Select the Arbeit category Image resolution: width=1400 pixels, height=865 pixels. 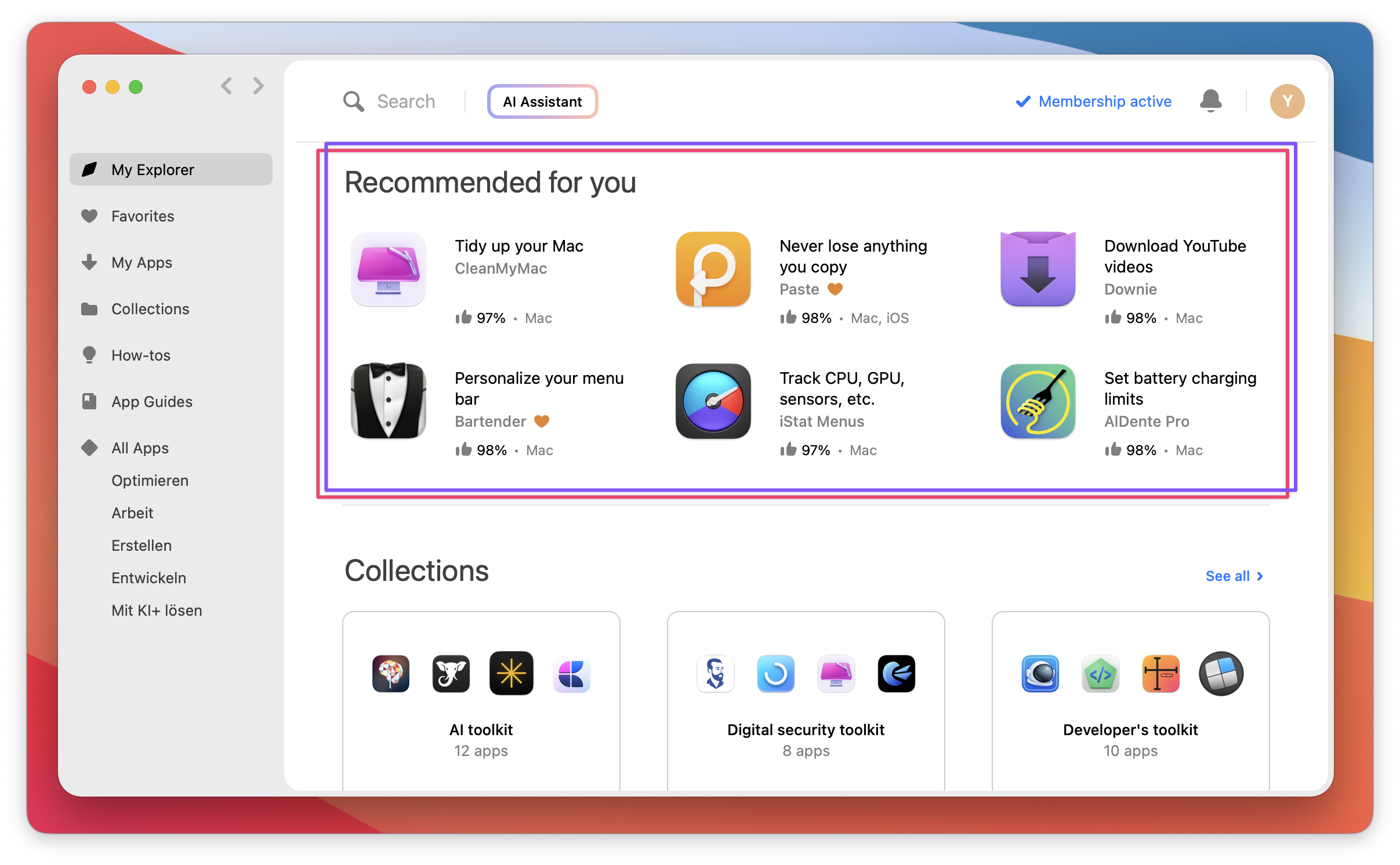click(132, 513)
